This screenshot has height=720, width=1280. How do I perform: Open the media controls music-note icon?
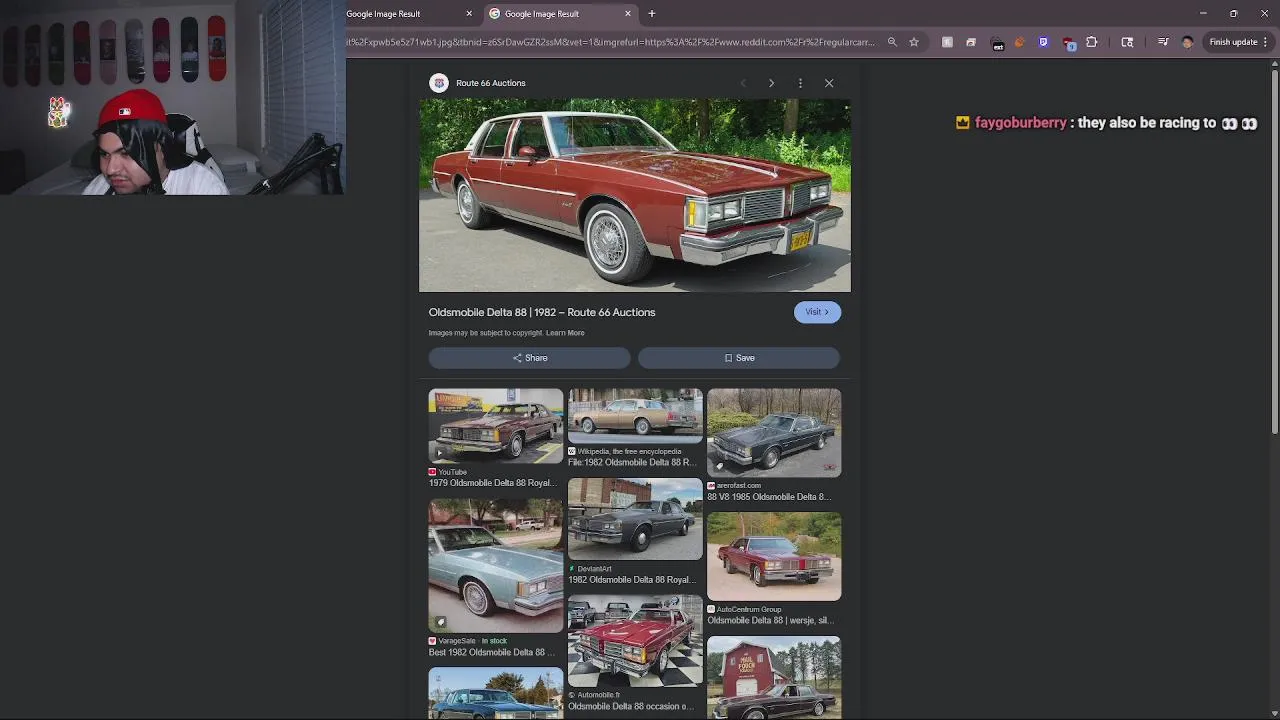(1163, 42)
